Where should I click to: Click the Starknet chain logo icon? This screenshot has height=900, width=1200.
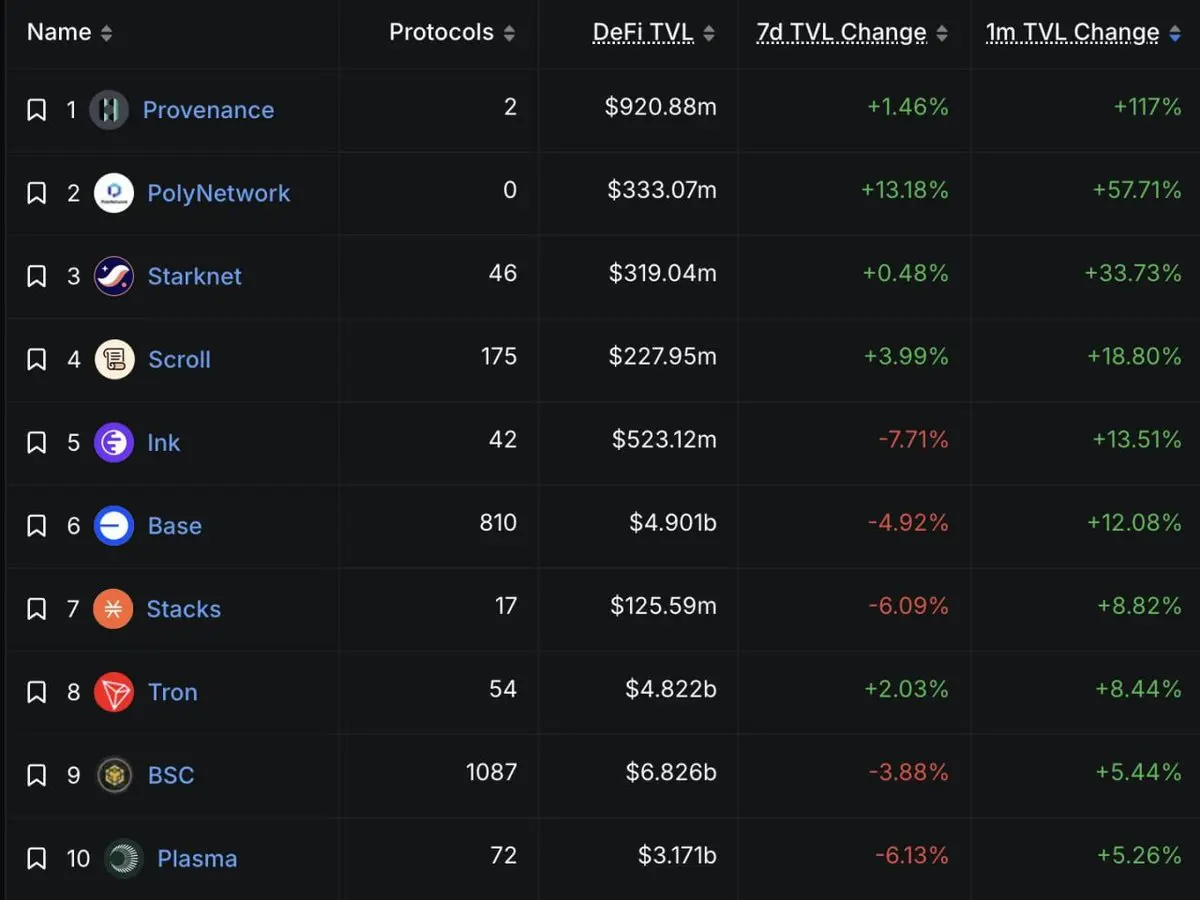click(114, 276)
